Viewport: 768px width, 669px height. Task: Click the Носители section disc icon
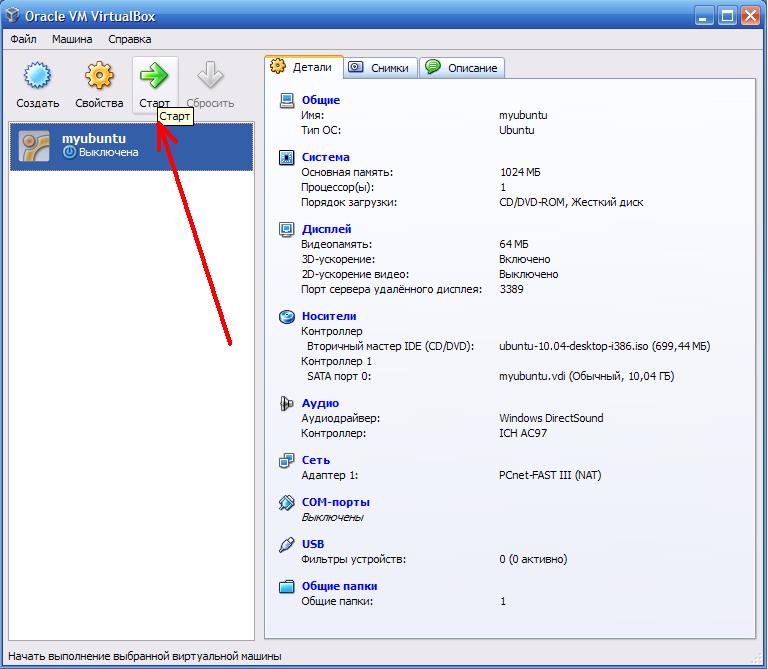coord(287,317)
